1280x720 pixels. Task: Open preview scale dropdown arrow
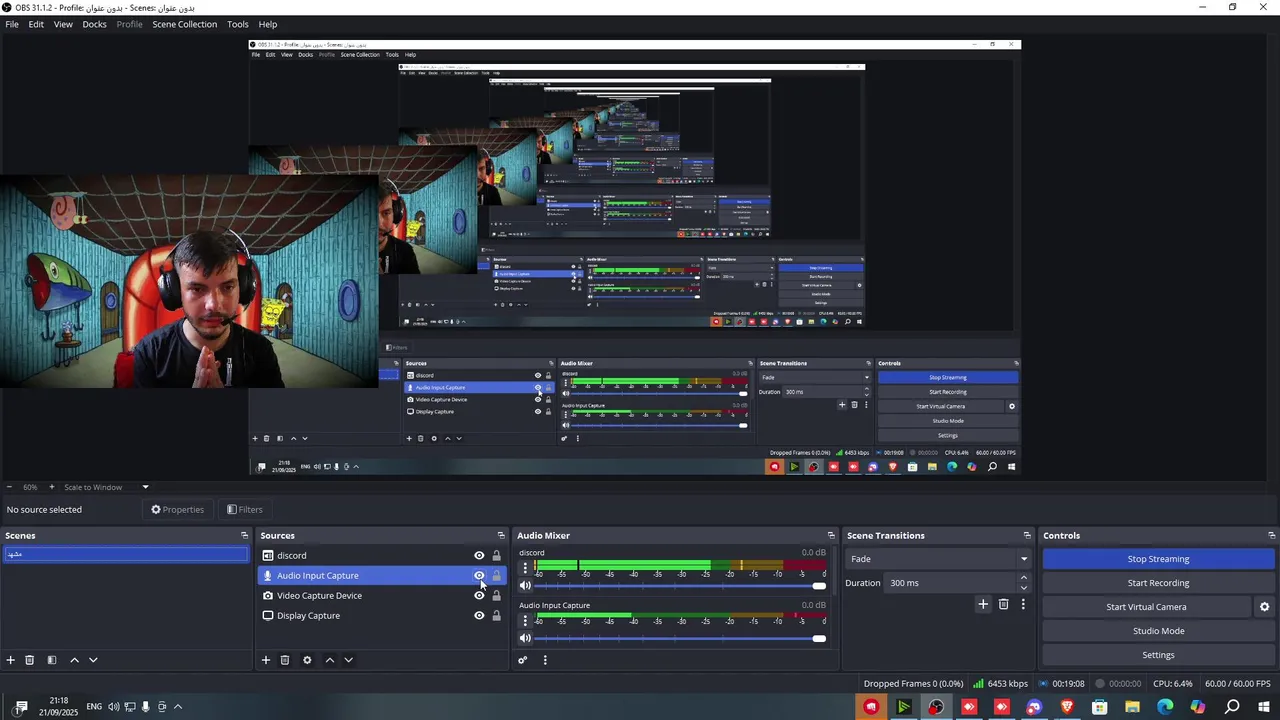[x=145, y=488]
